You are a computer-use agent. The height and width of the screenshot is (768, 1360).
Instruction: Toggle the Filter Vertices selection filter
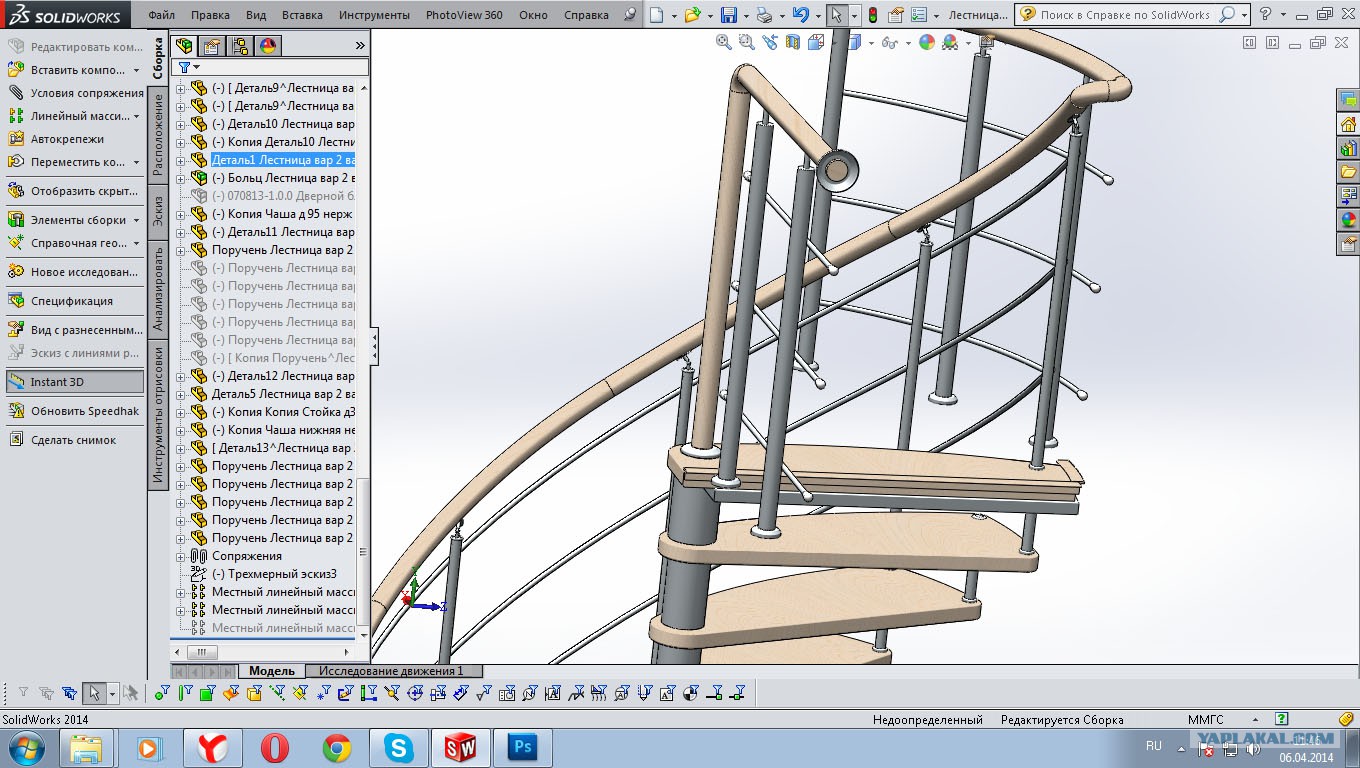[162, 693]
